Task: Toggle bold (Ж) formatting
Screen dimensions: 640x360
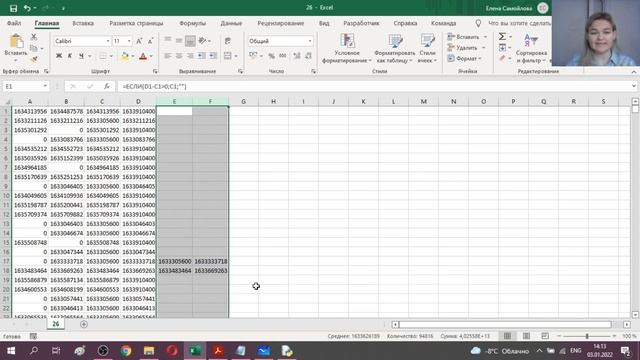Action: 59,56
